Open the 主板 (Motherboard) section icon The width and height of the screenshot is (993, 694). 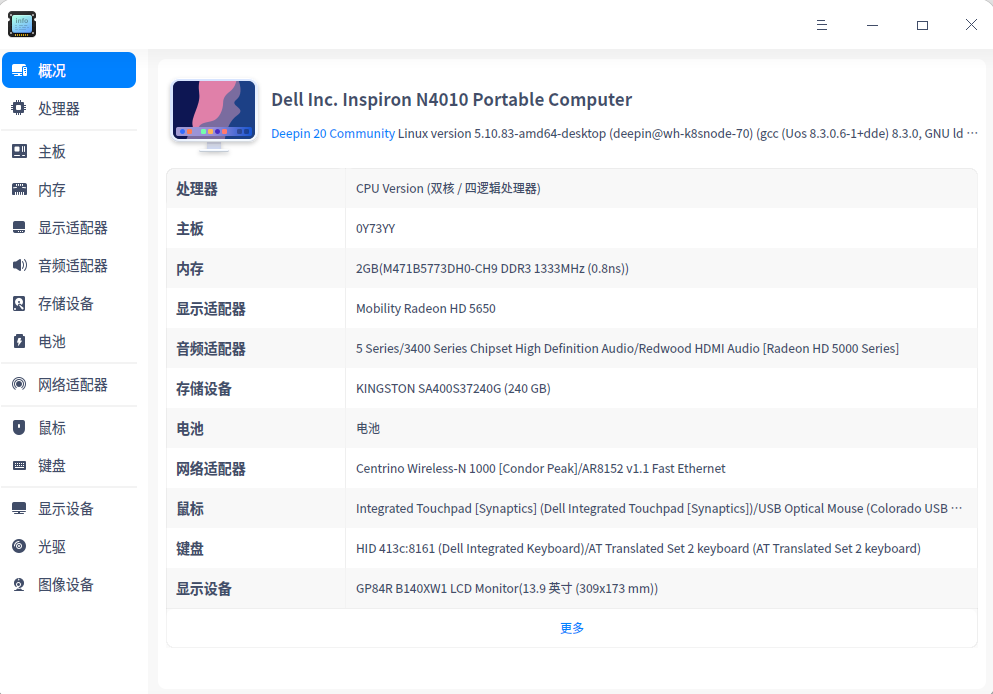tap(18, 150)
